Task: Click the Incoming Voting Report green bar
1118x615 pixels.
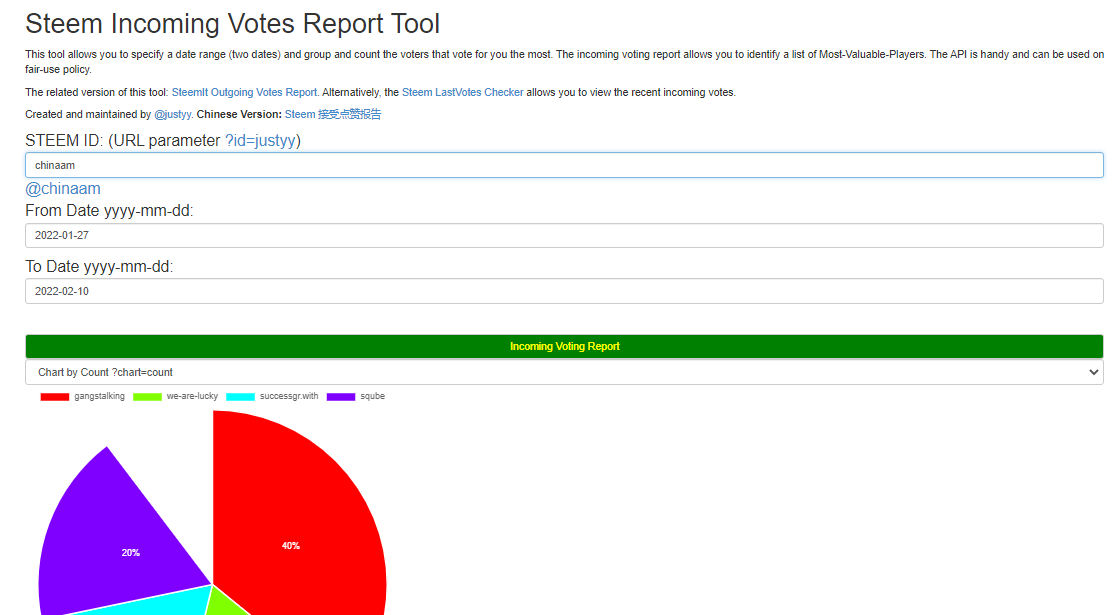Action: [x=564, y=346]
